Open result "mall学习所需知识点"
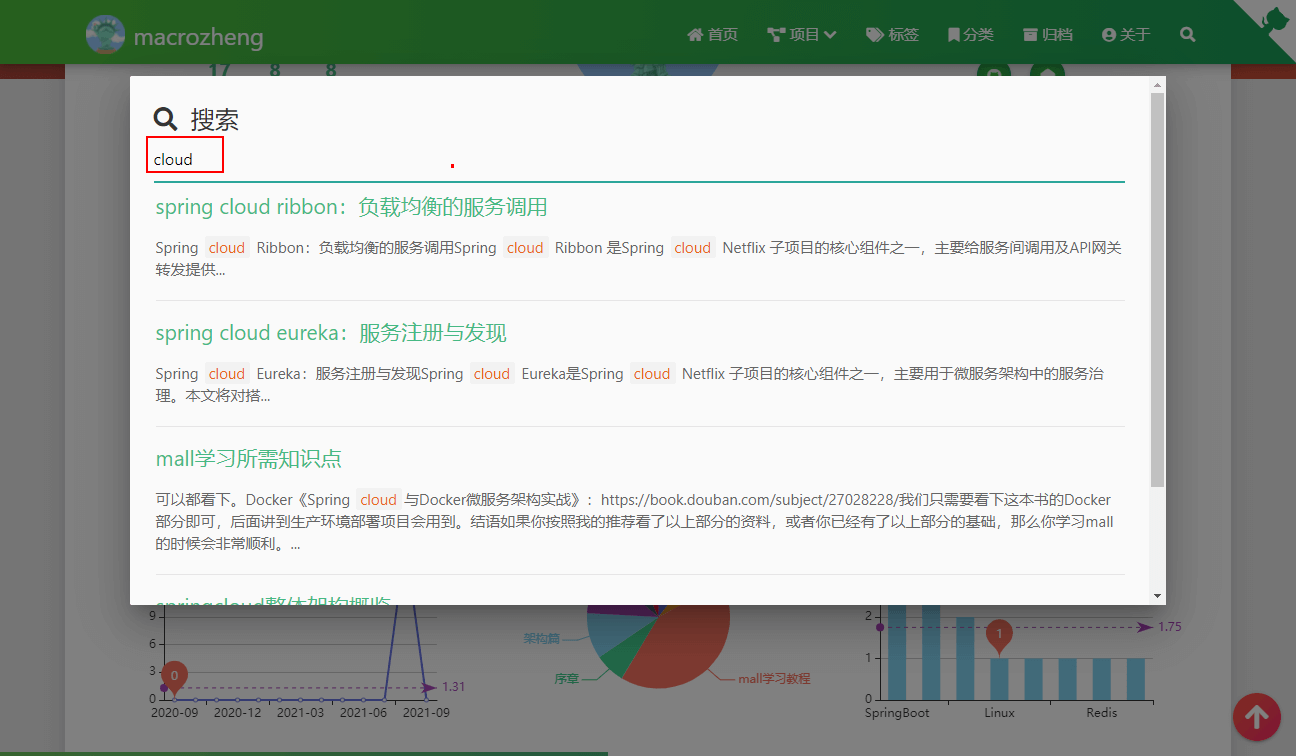 pos(249,459)
